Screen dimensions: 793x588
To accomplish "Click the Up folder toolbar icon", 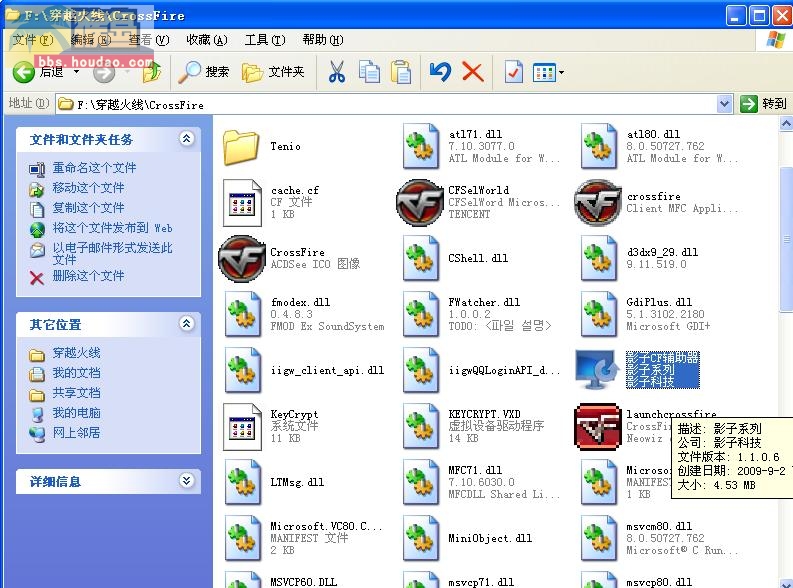I will pyautogui.click(x=151, y=72).
